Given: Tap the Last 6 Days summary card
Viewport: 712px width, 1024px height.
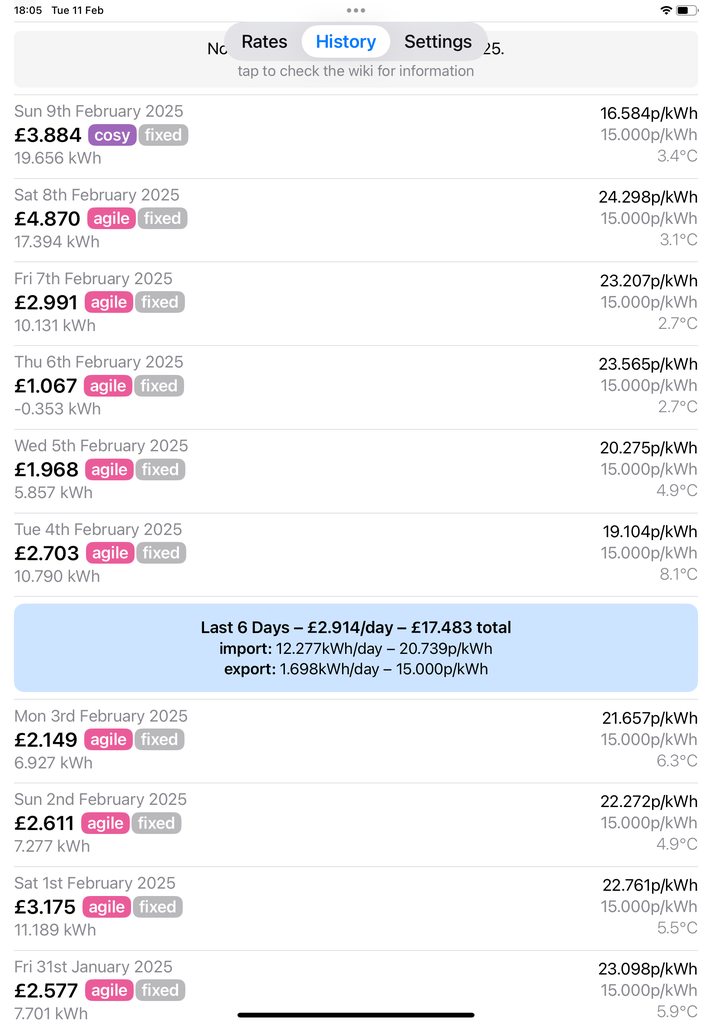Looking at the screenshot, I should click(356, 648).
